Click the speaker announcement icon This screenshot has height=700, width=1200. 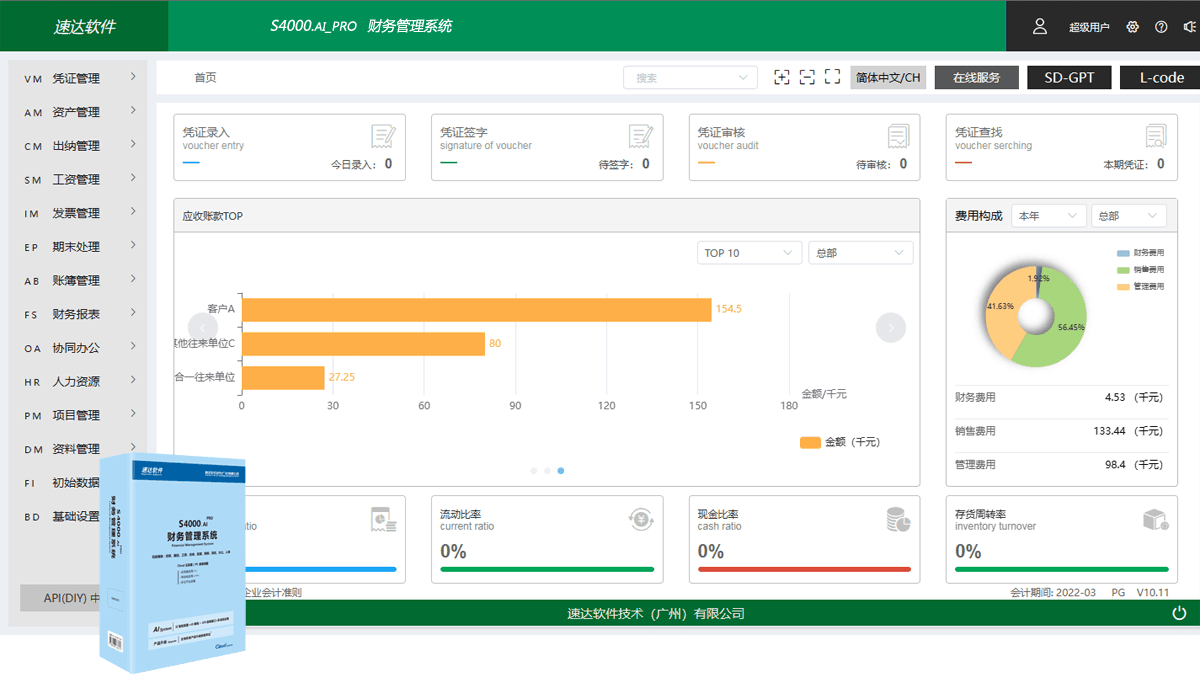[1188, 26]
